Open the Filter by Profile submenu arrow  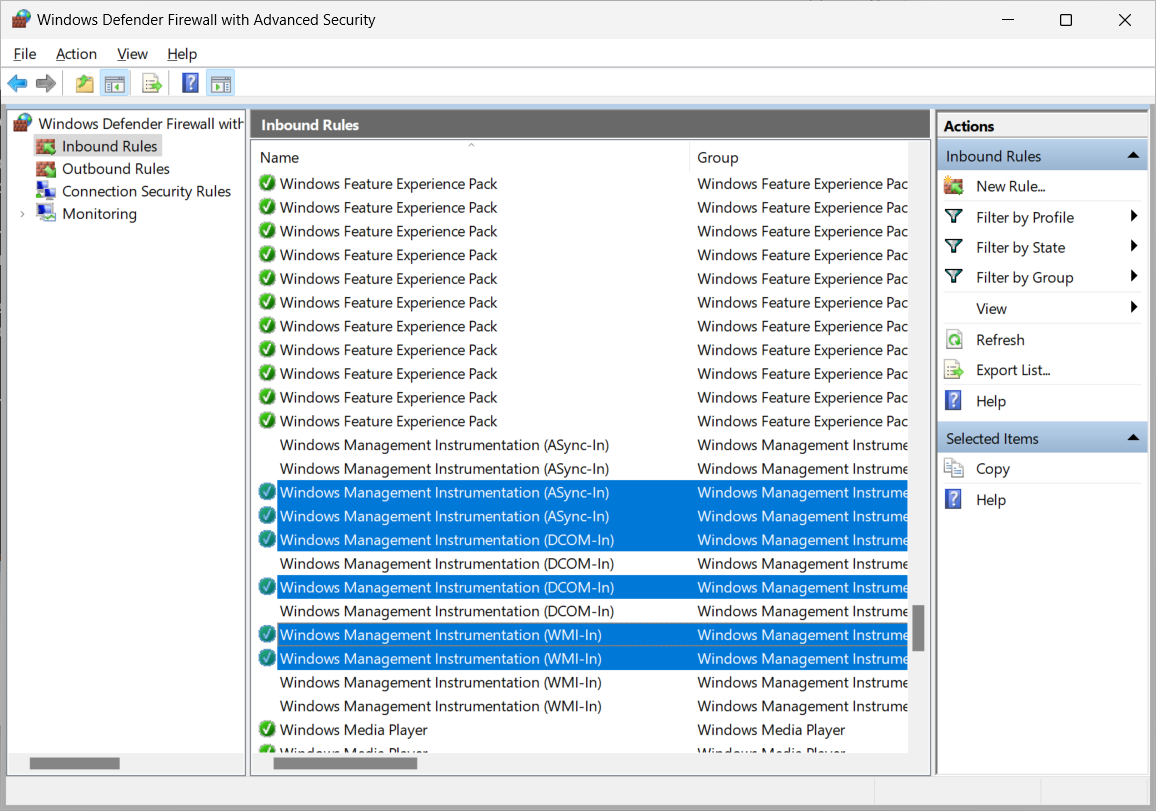click(1134, 216)
